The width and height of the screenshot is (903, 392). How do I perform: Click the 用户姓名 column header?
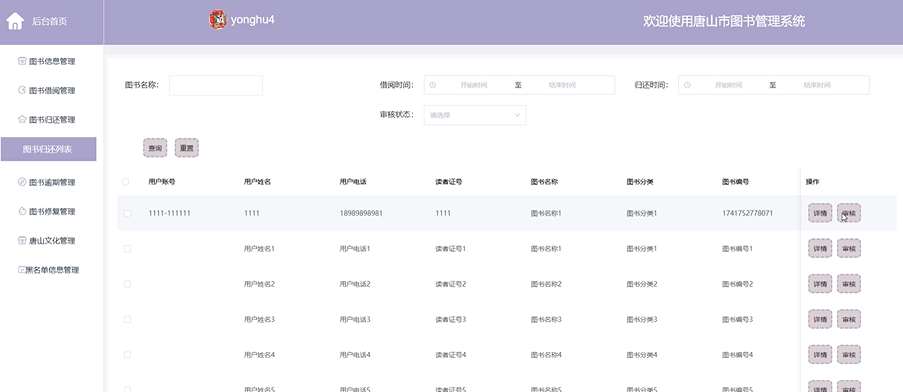tap(257, 182)
